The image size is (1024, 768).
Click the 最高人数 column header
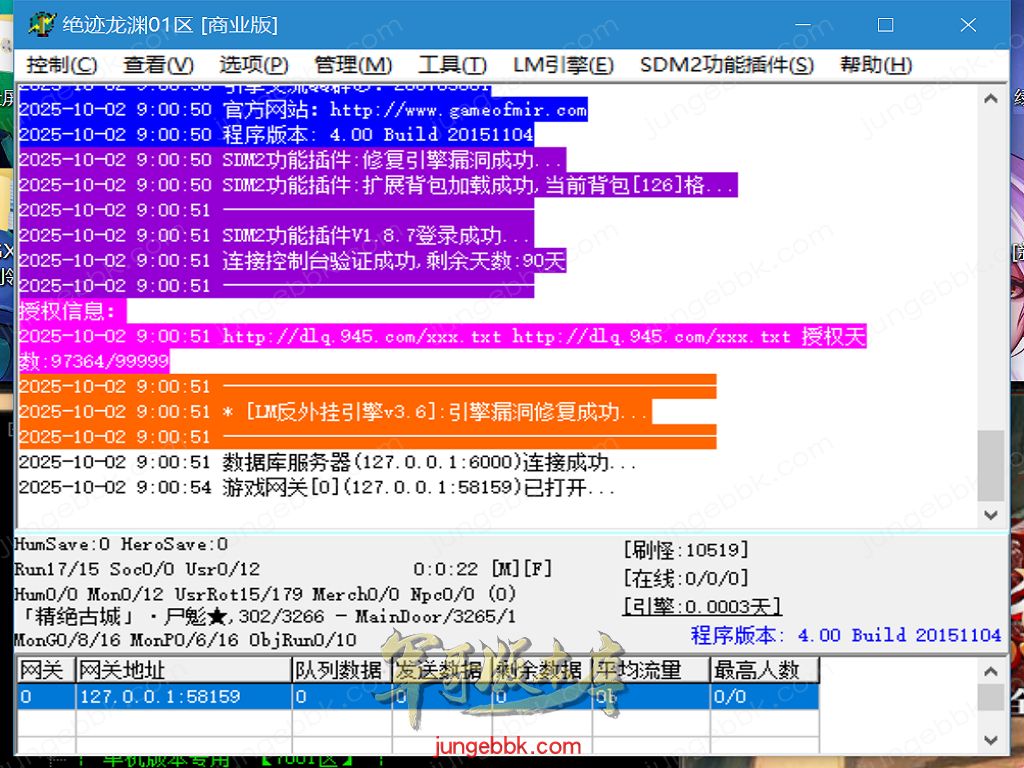[x=764, y=670]
